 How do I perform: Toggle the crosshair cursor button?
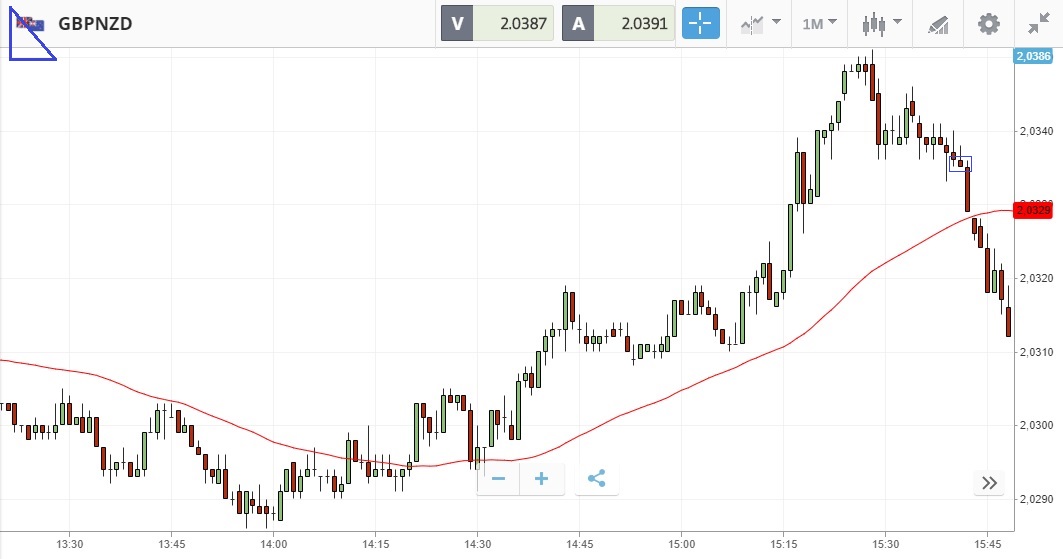(x=700, y=23)
